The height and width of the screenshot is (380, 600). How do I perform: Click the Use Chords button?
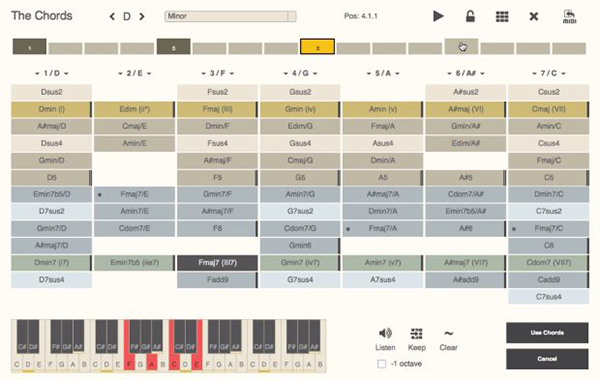(547, 333)
